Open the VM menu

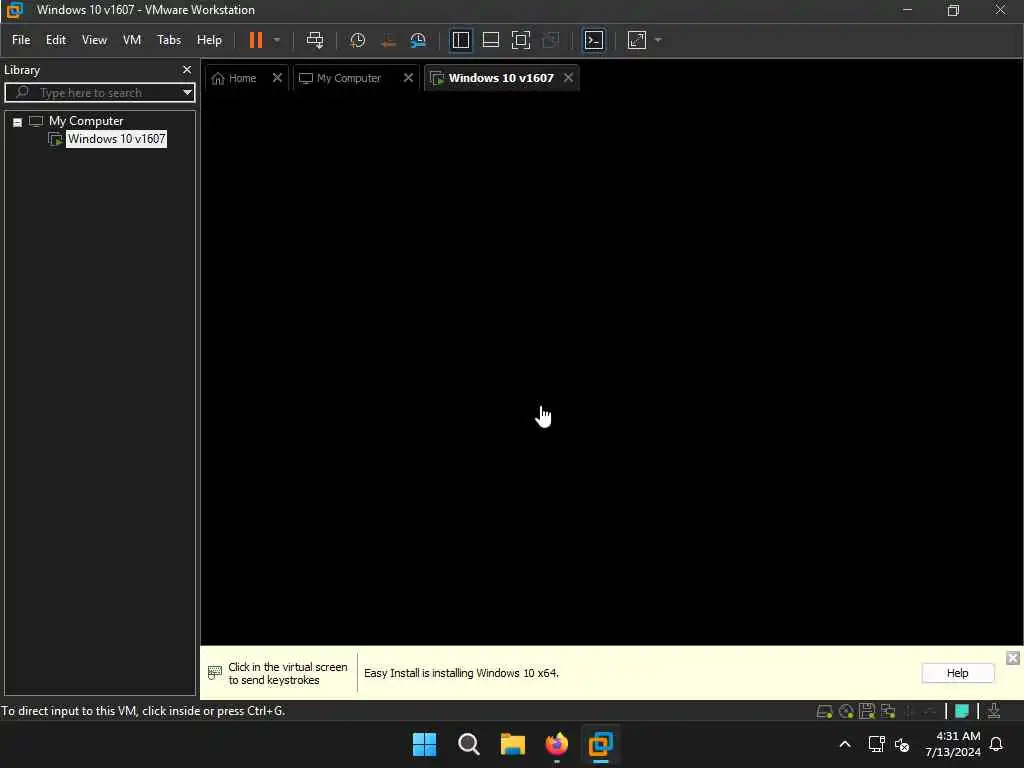pos(132,40)
